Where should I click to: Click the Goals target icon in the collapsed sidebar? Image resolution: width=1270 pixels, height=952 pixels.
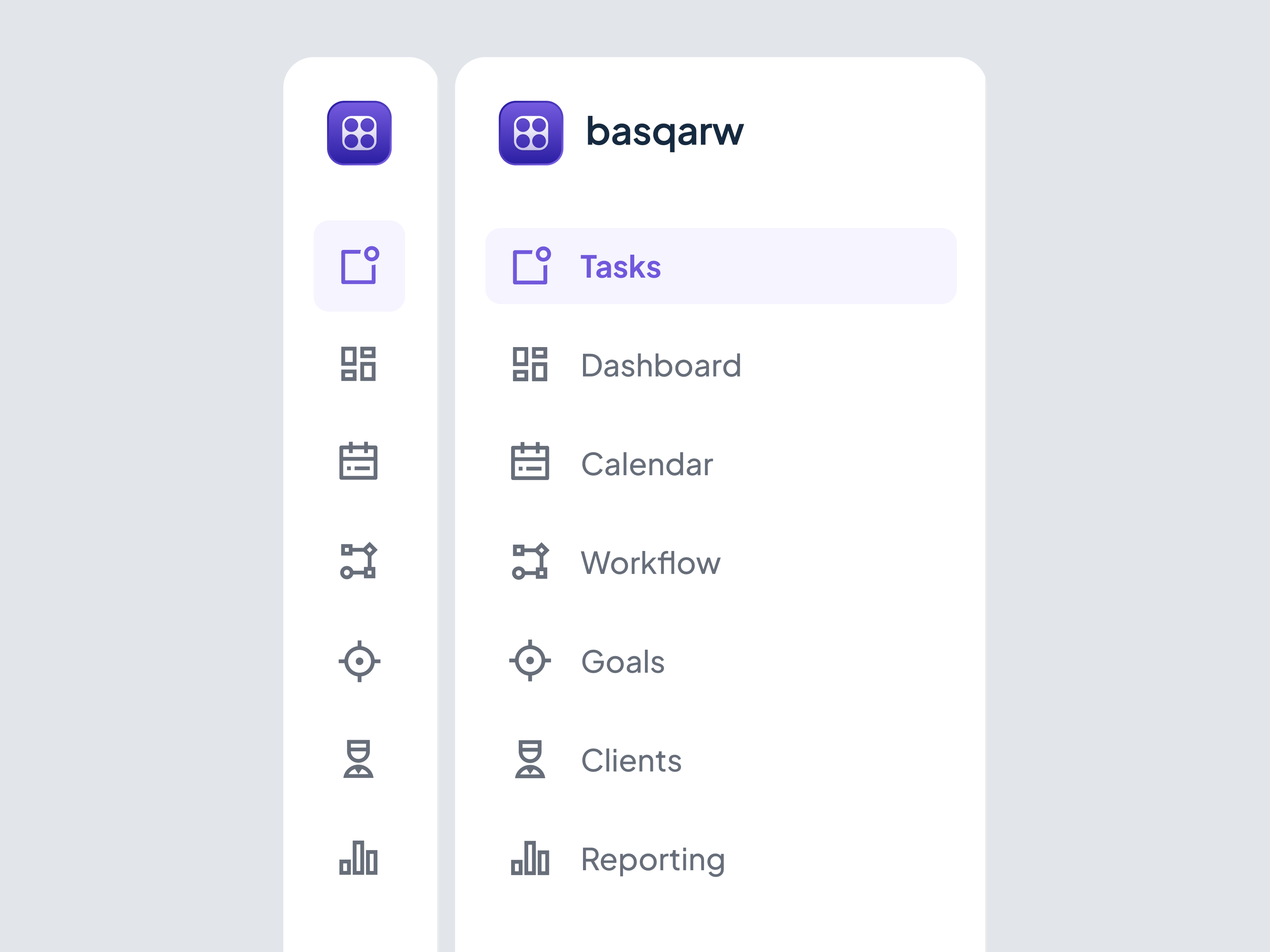click(360, 661)
